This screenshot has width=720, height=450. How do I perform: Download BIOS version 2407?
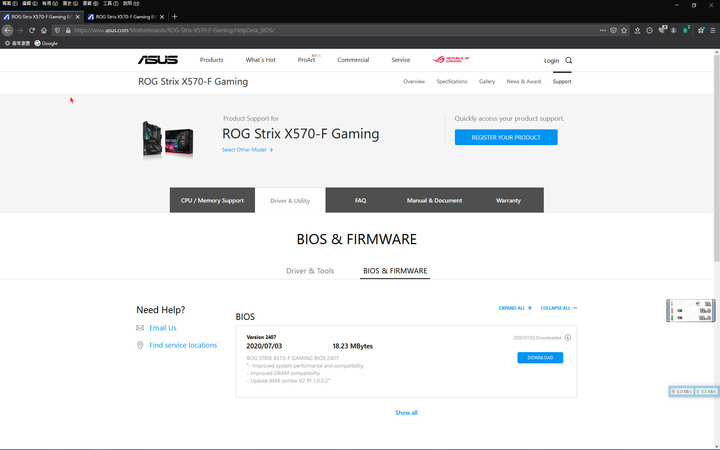540,358
